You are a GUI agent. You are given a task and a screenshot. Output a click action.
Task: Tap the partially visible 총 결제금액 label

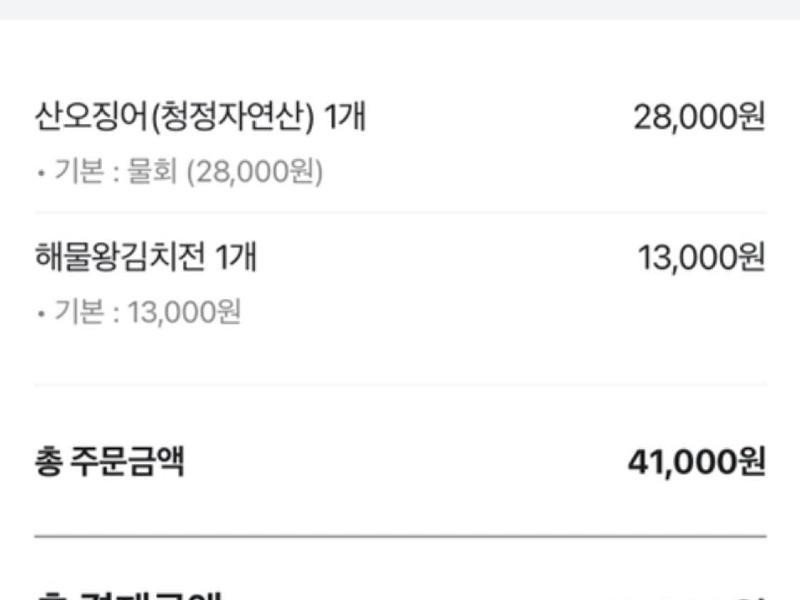[128, 594]
